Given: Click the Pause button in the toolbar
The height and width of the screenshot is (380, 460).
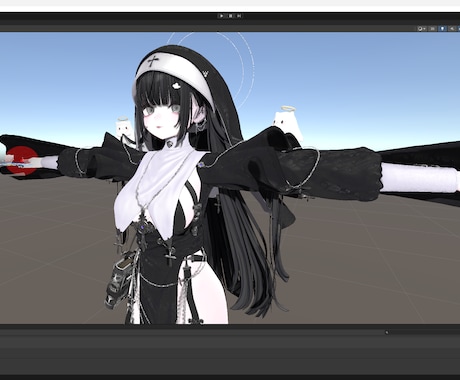Looking at the screenshot, I should 230,16.
